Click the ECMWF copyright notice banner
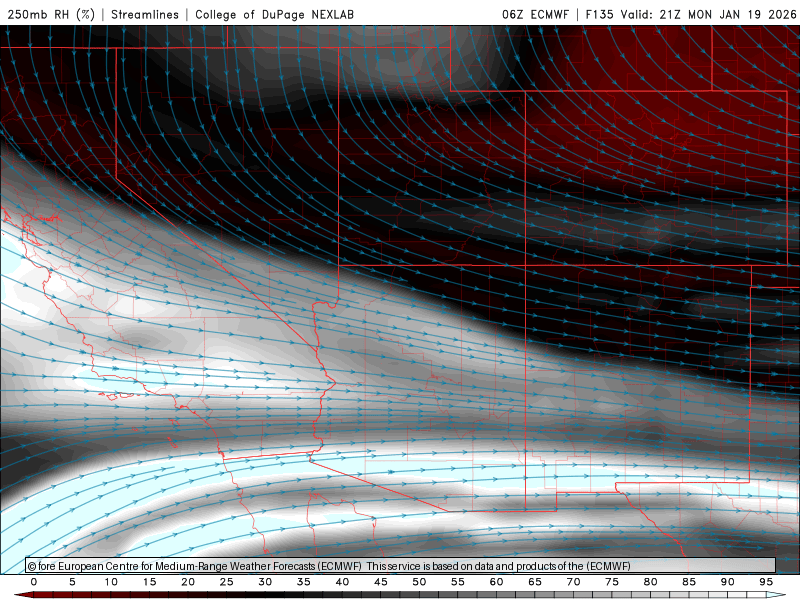The width and height of the screenshot is (800, 600). (401, 565)
